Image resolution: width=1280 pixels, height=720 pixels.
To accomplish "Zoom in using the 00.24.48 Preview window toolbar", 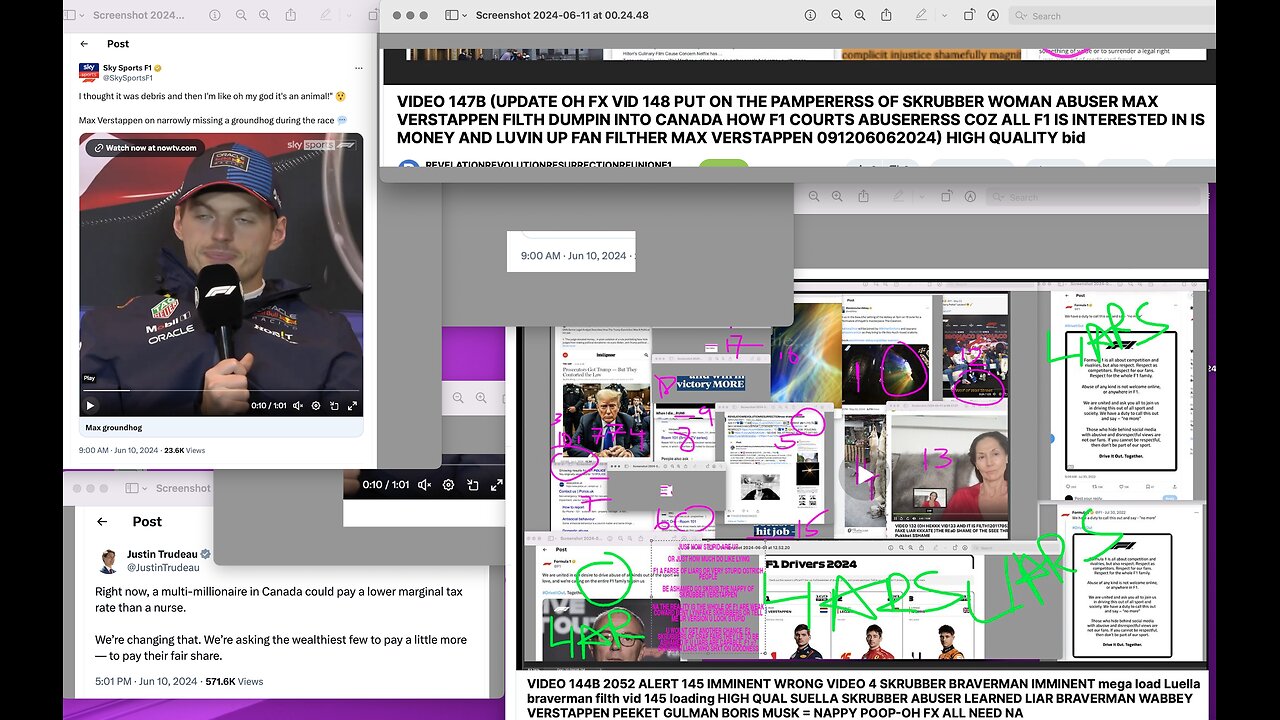I will point(861,16).
